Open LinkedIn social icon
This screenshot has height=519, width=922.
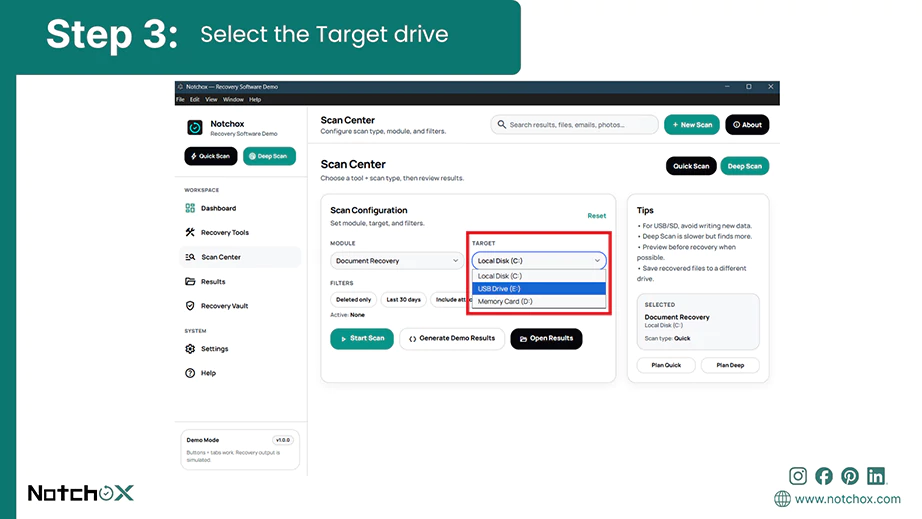click(x=876, y=476)
